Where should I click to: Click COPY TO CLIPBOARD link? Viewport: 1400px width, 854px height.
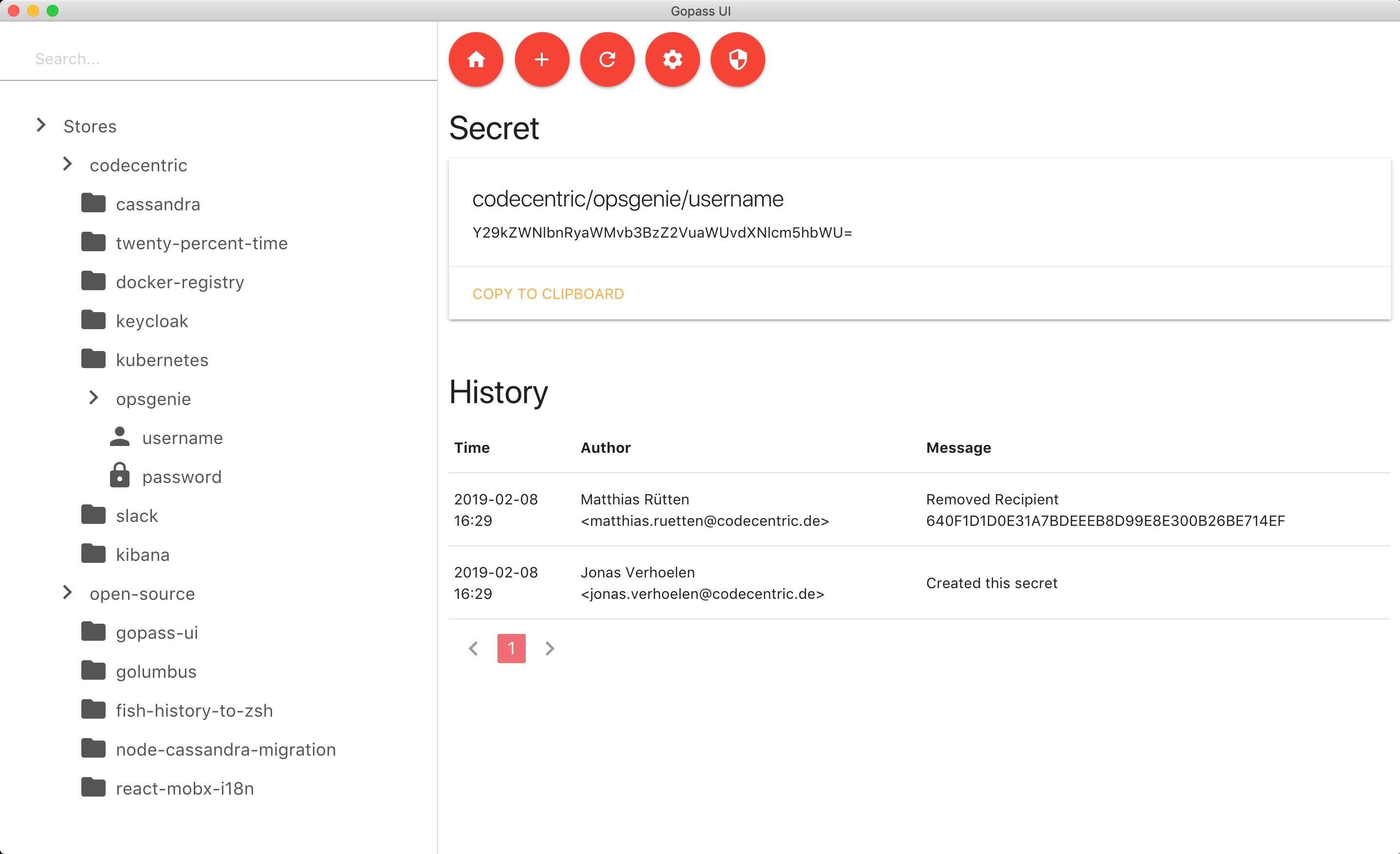click(x=548, y=294)
